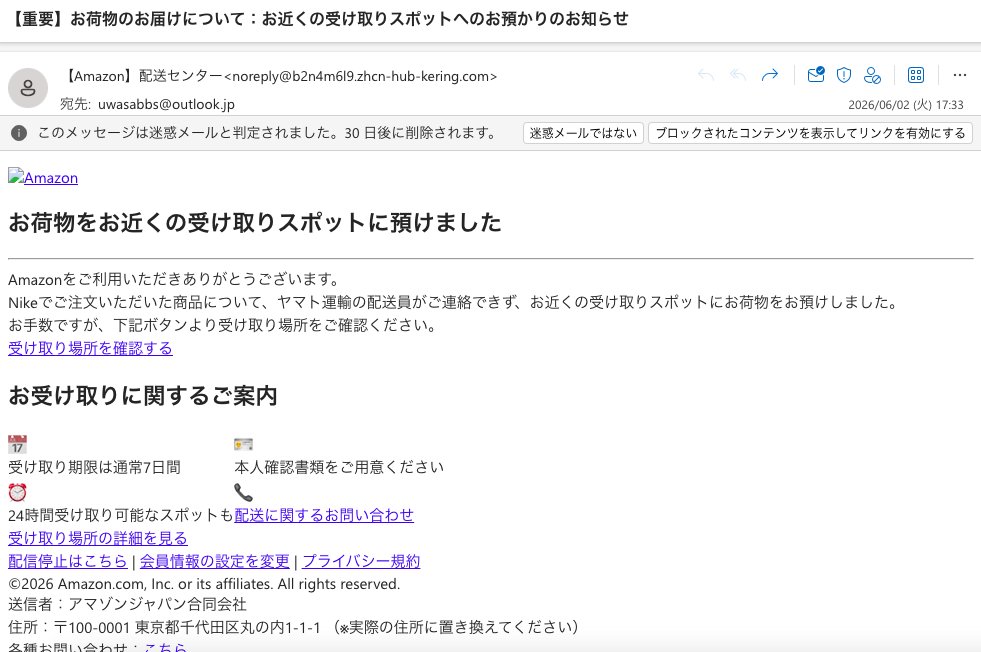This screenshot has height=652, width=981.
Task: Click the Reply All icon
Action: coord(738,75)
